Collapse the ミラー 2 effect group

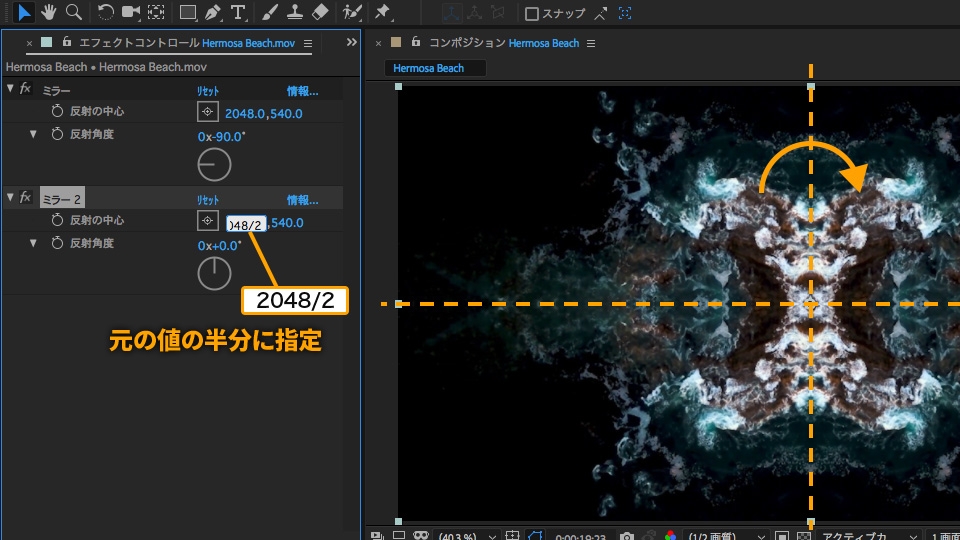[x=10, y=197]
